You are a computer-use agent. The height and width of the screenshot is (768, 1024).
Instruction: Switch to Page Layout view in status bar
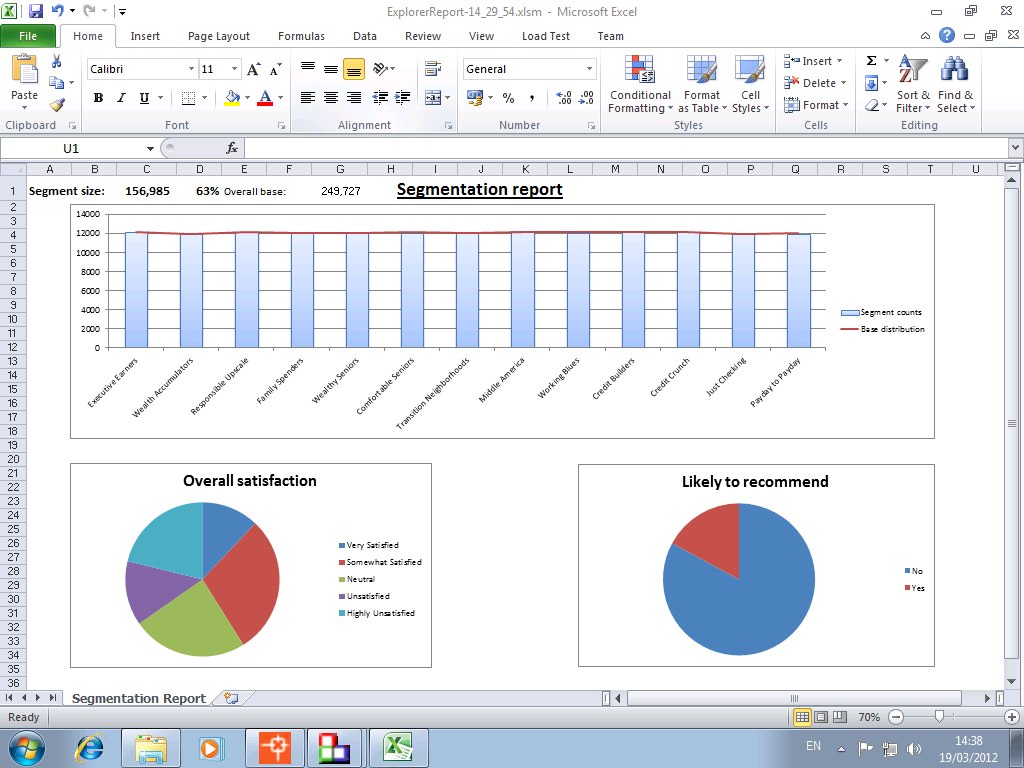(x=821, y=717)
